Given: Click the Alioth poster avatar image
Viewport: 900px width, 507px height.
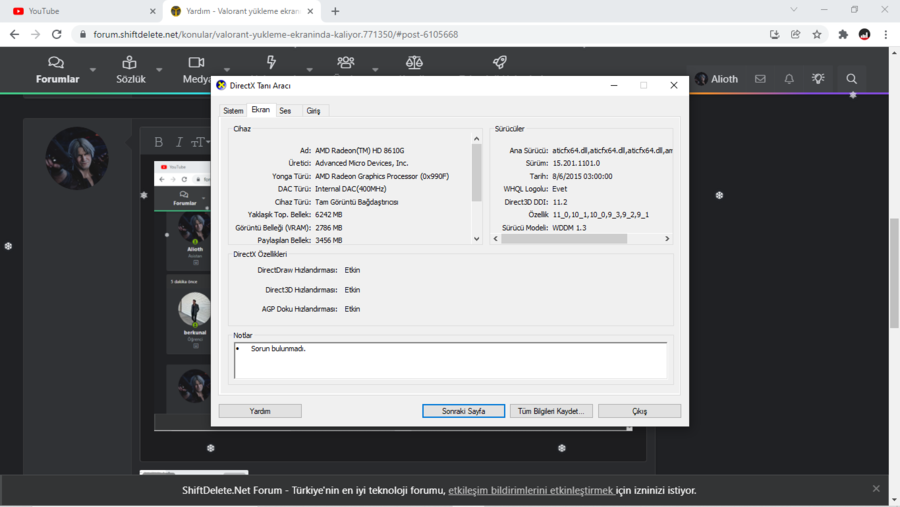Looking at the screenshot, I should click(x=77, y=158).
